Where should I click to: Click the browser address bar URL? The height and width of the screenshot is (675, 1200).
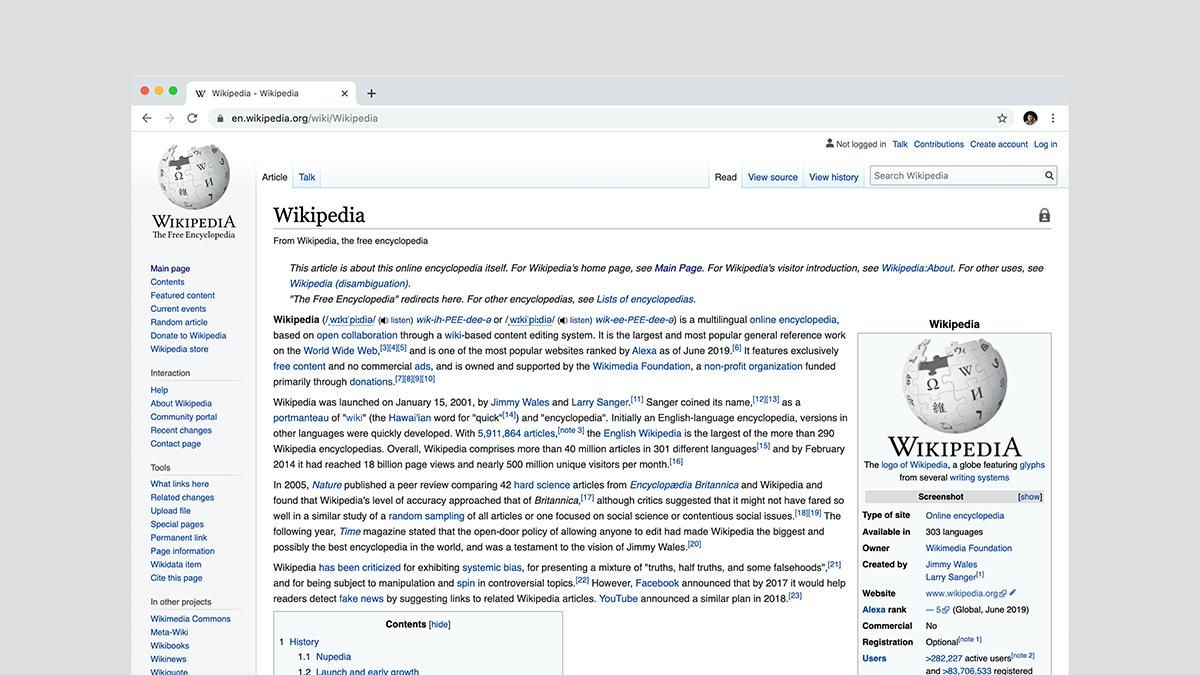click(x=305, y=118)
